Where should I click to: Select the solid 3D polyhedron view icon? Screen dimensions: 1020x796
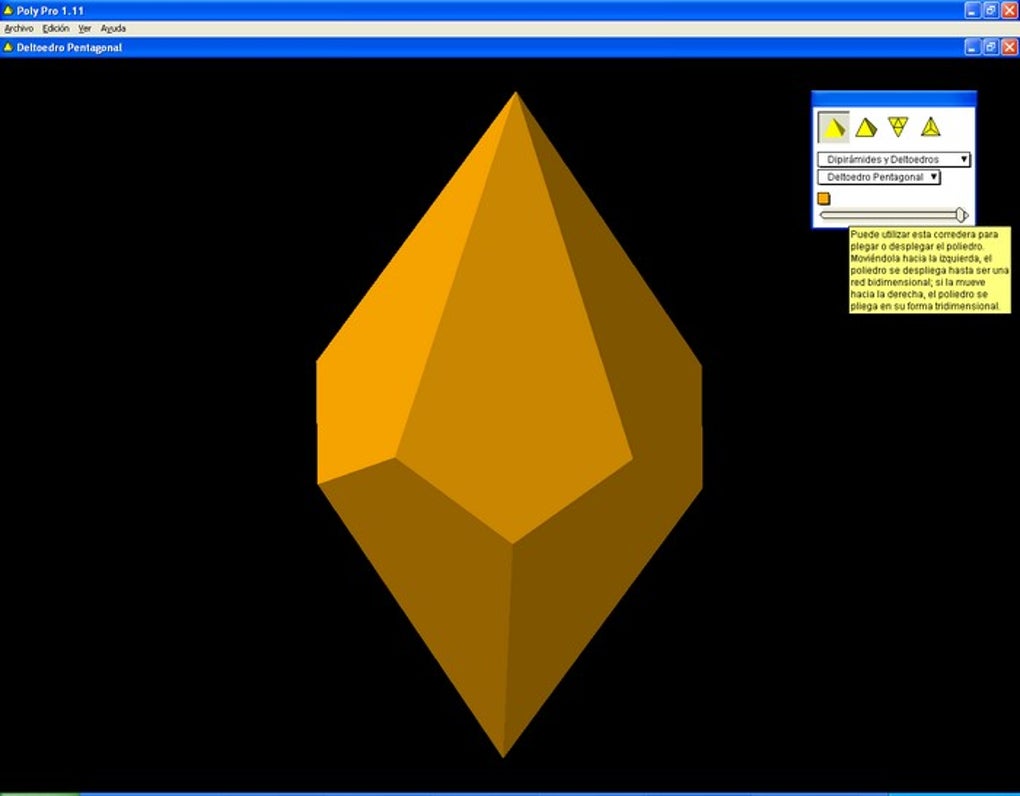coord(833,127)
